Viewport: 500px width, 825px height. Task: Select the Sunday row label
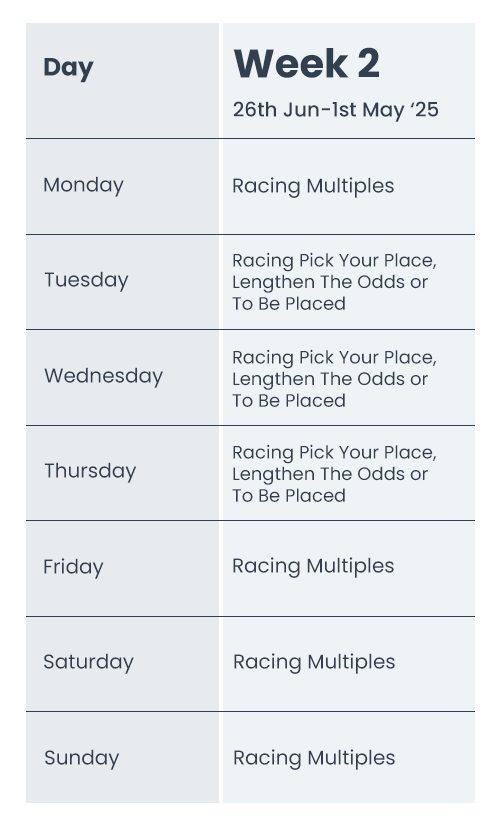pos(82,758)
